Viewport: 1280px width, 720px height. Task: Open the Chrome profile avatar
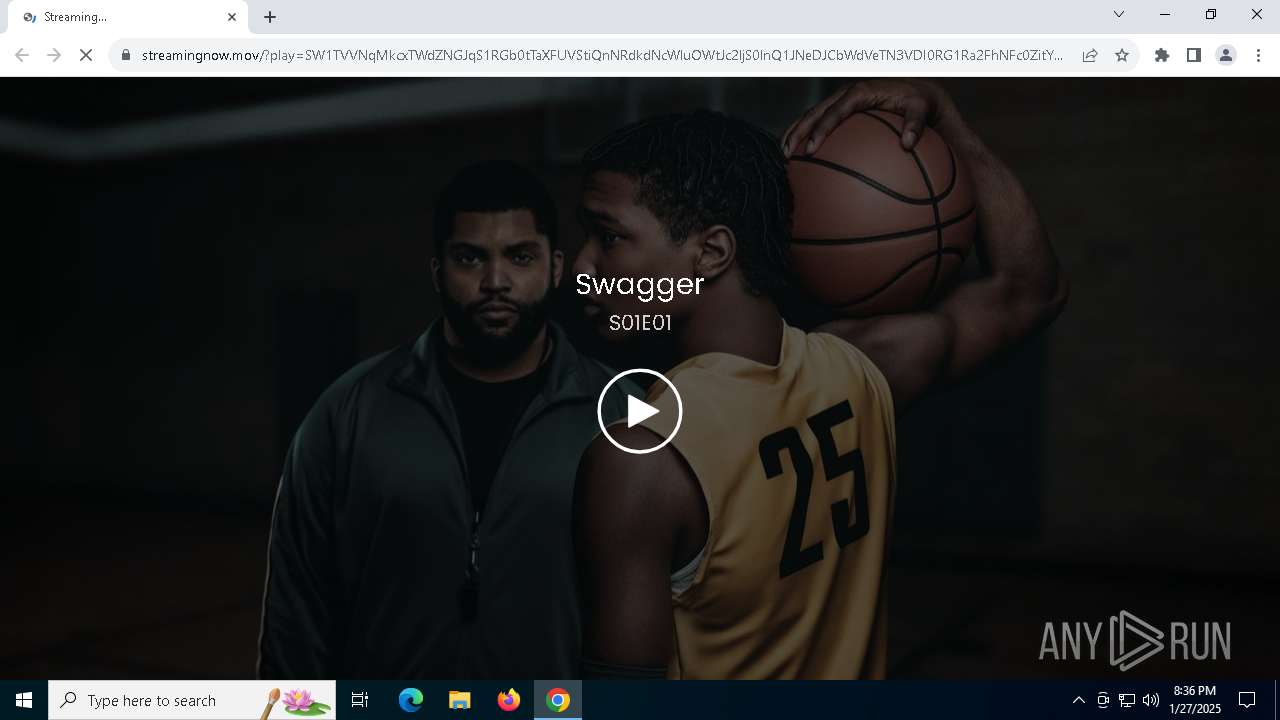point(1226,55)
